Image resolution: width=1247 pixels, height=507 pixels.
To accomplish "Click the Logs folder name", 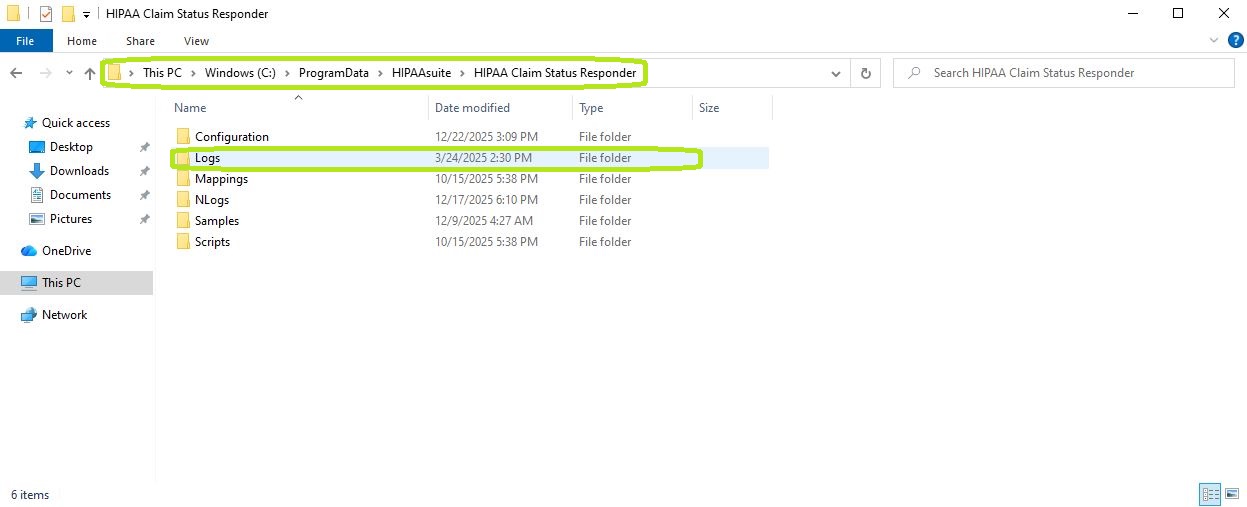I will (x=207, y=158).
